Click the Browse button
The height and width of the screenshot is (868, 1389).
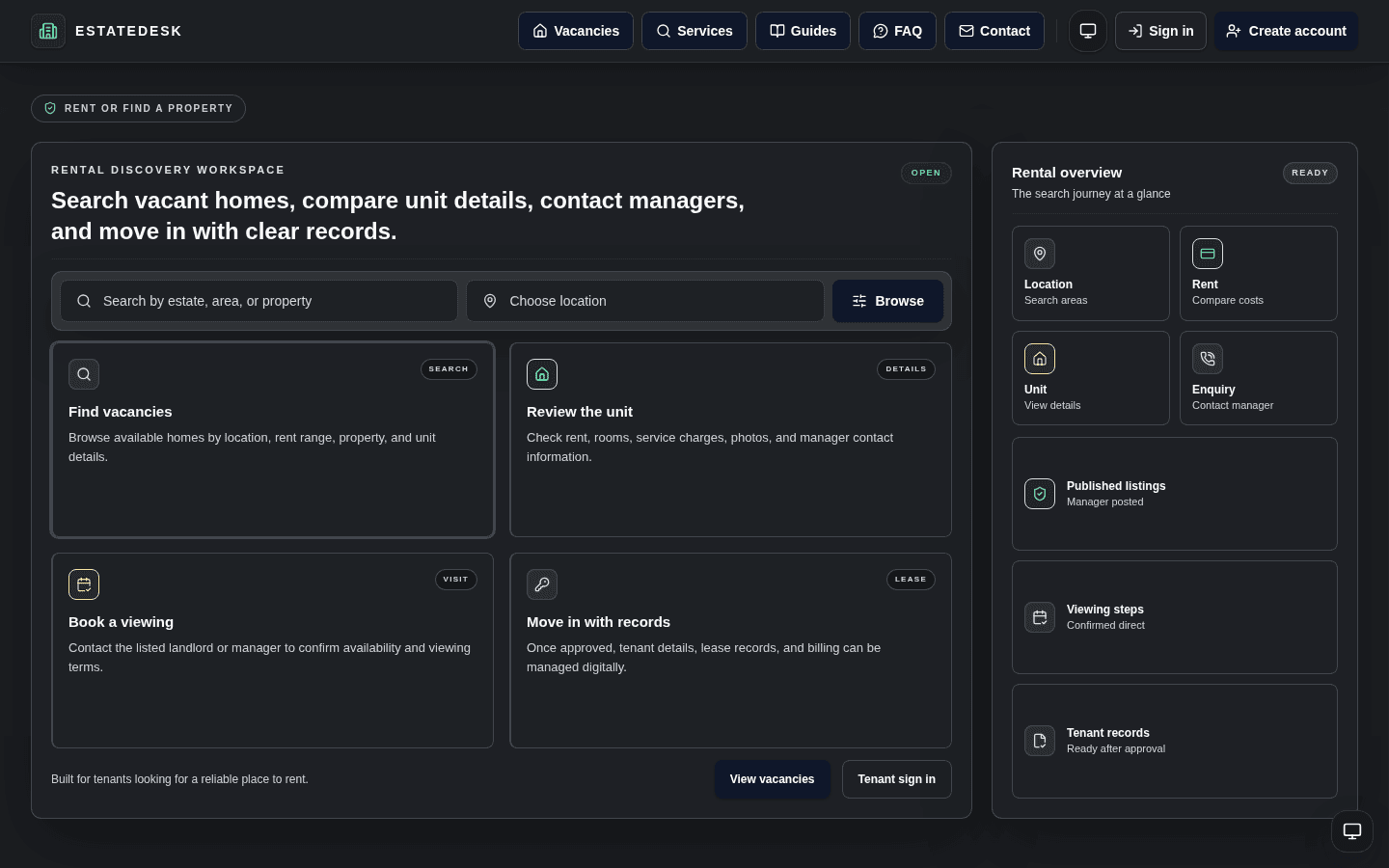coord(887,301)
